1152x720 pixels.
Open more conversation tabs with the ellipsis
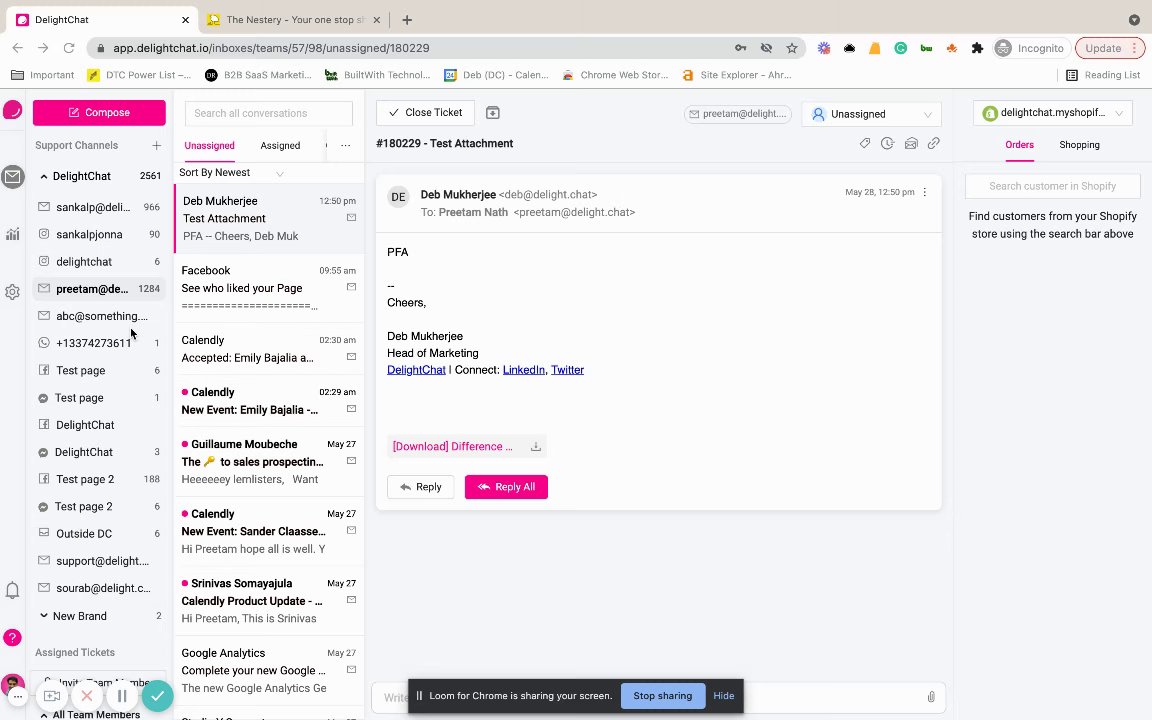coord(345,145)
